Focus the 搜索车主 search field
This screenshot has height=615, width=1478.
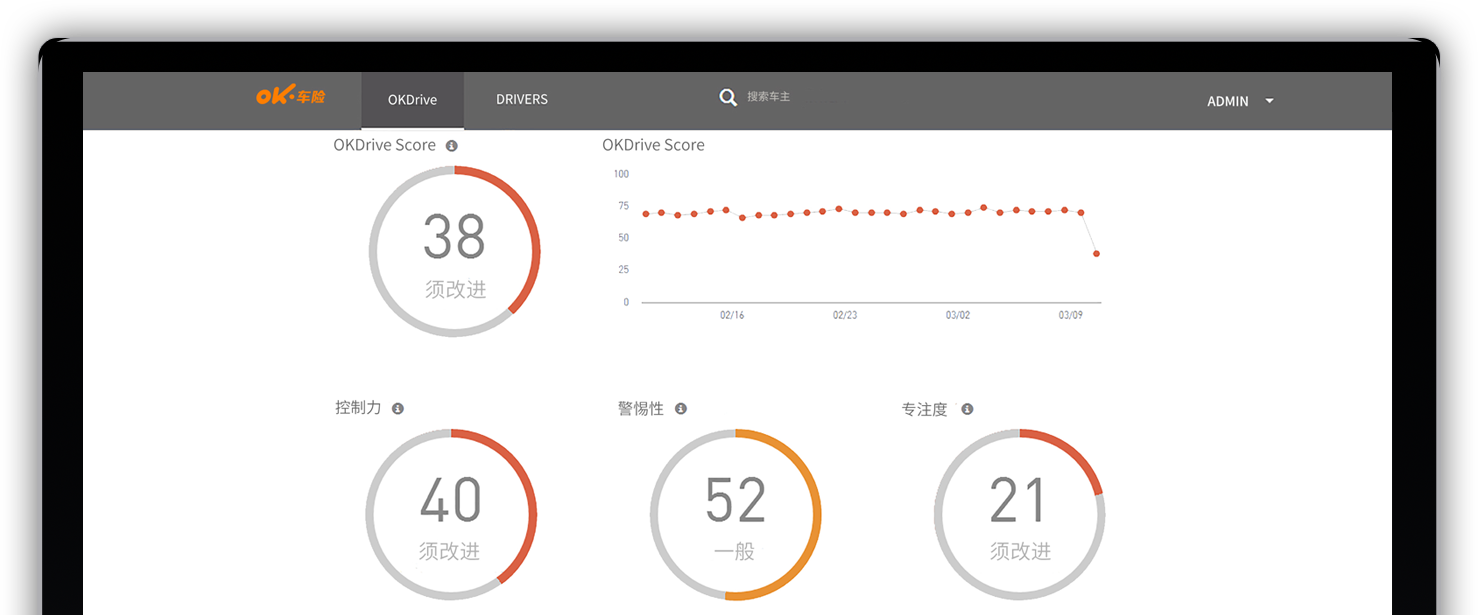point(769,97)
